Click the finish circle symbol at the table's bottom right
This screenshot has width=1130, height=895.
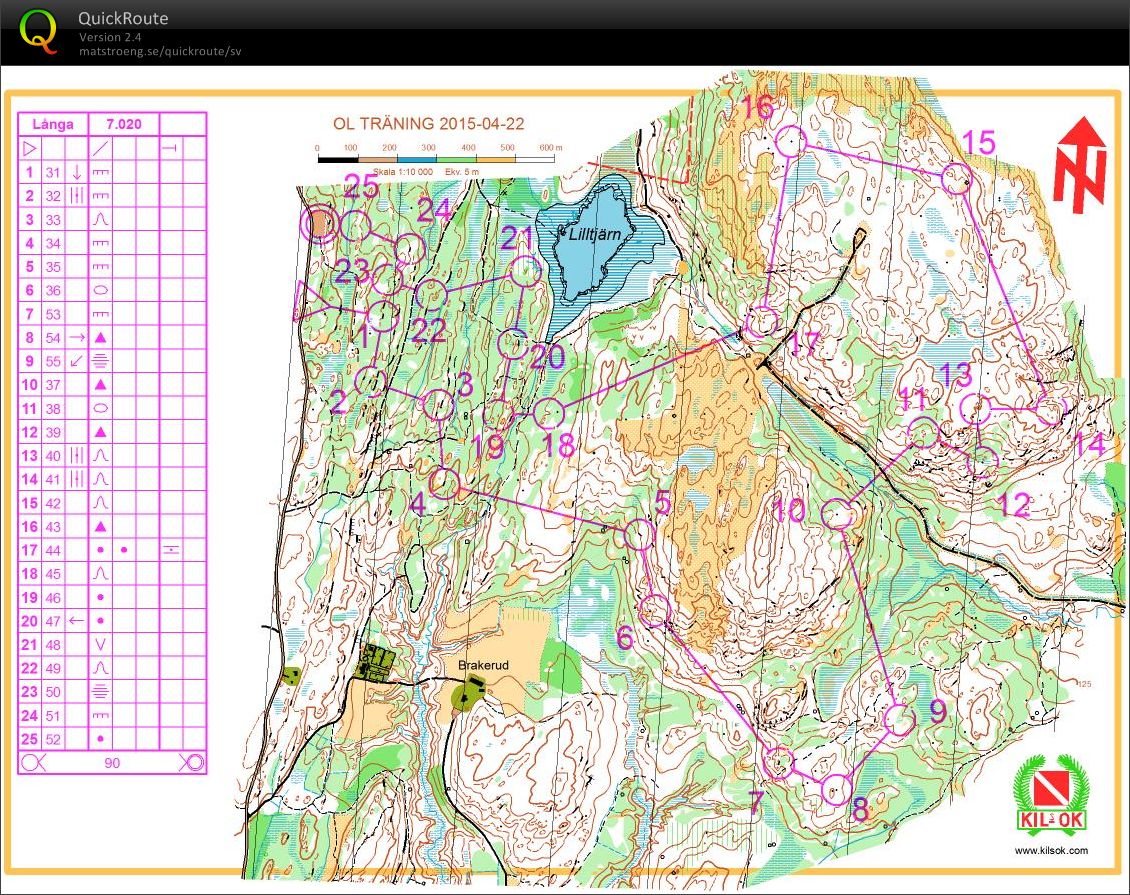191,762
